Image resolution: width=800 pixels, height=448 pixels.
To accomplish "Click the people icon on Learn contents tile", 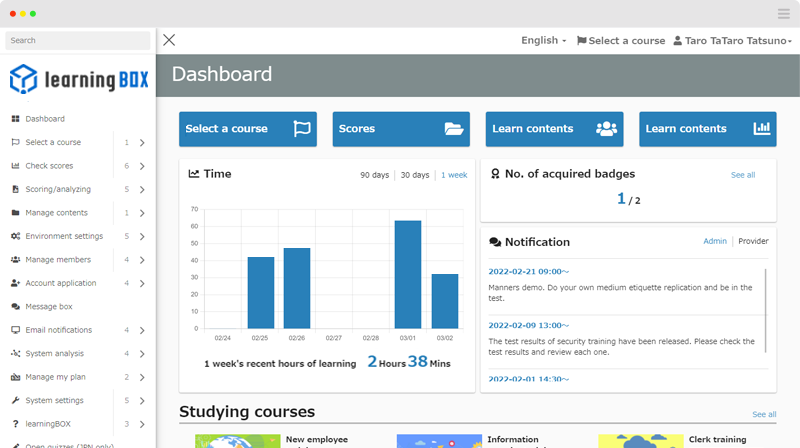I will pyautogui.click(x=606, y=129).
